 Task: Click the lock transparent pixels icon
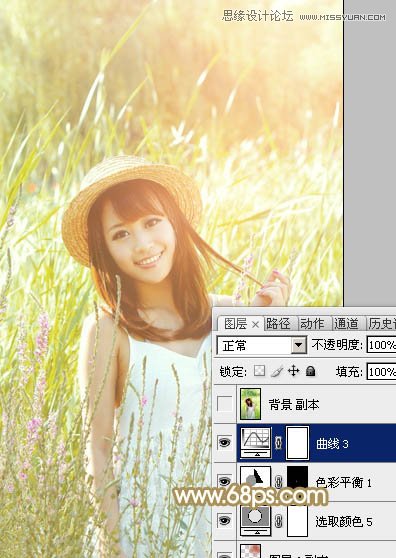[259, 371]
